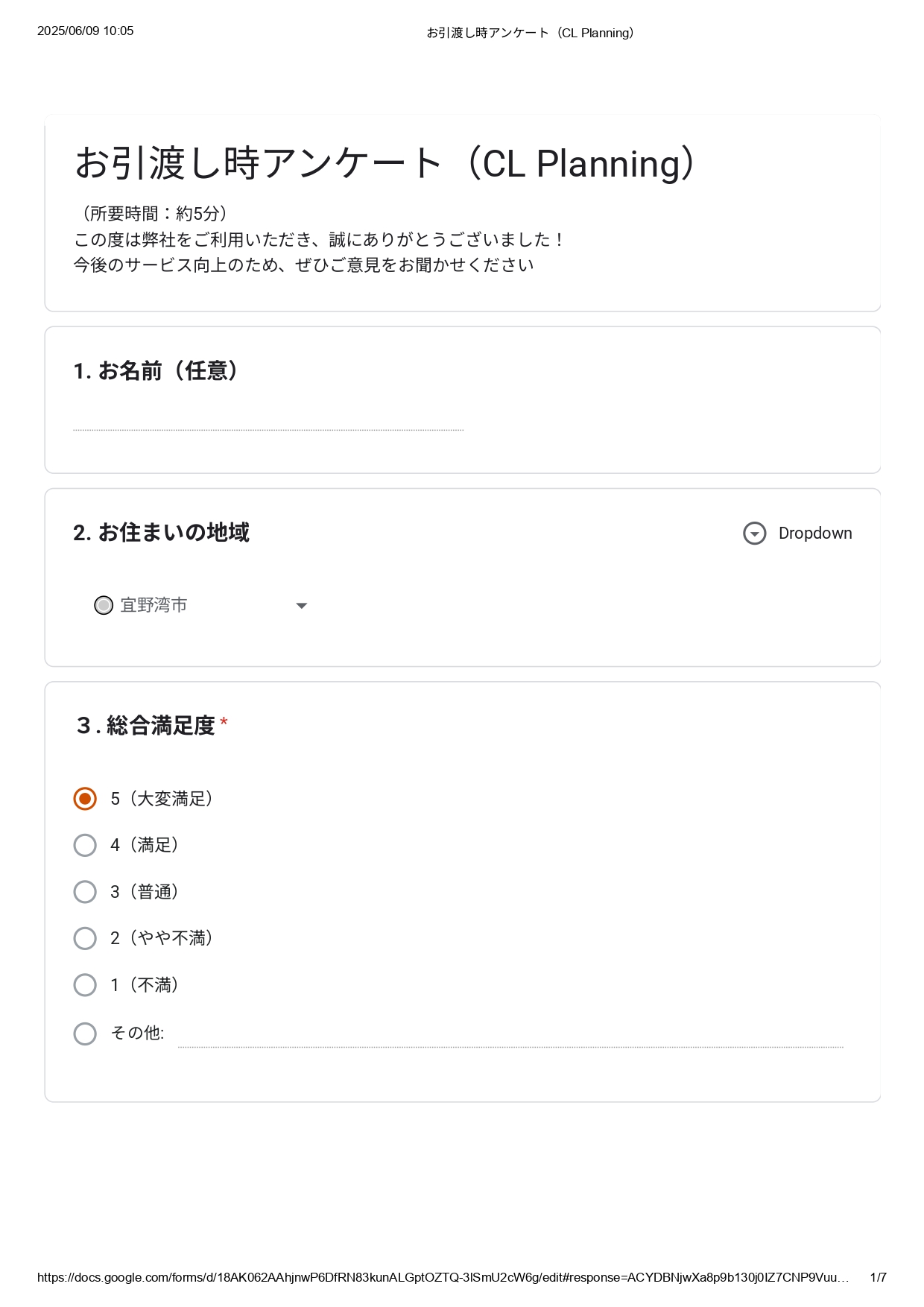The width and height of the screenshot is (924, 1307).
Task: Click the 1. お名前（任意）question heading
Action: click(156, 370)
